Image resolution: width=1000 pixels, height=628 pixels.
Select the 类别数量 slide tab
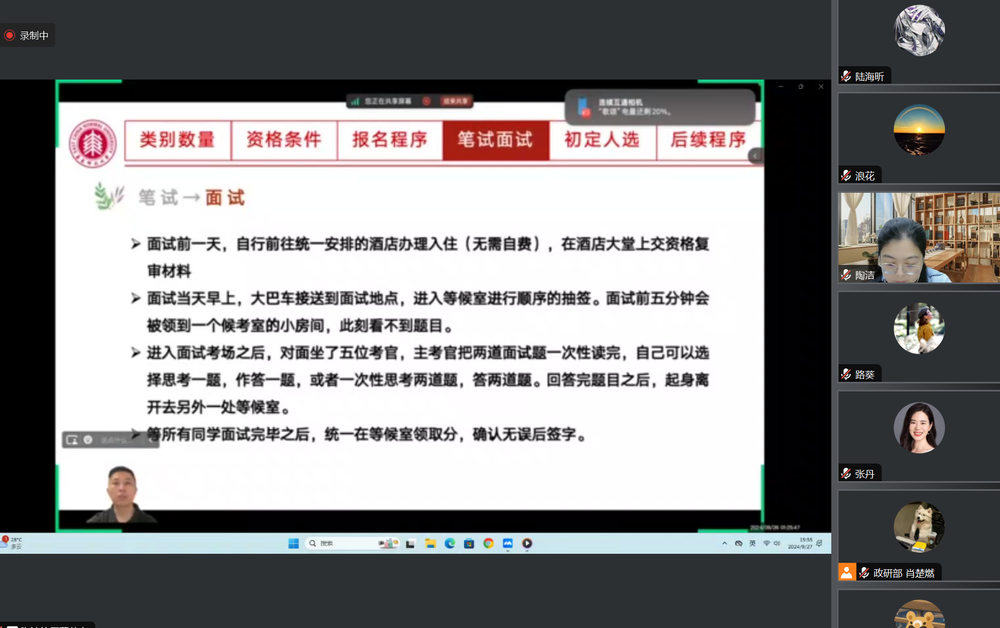(177, 140)
